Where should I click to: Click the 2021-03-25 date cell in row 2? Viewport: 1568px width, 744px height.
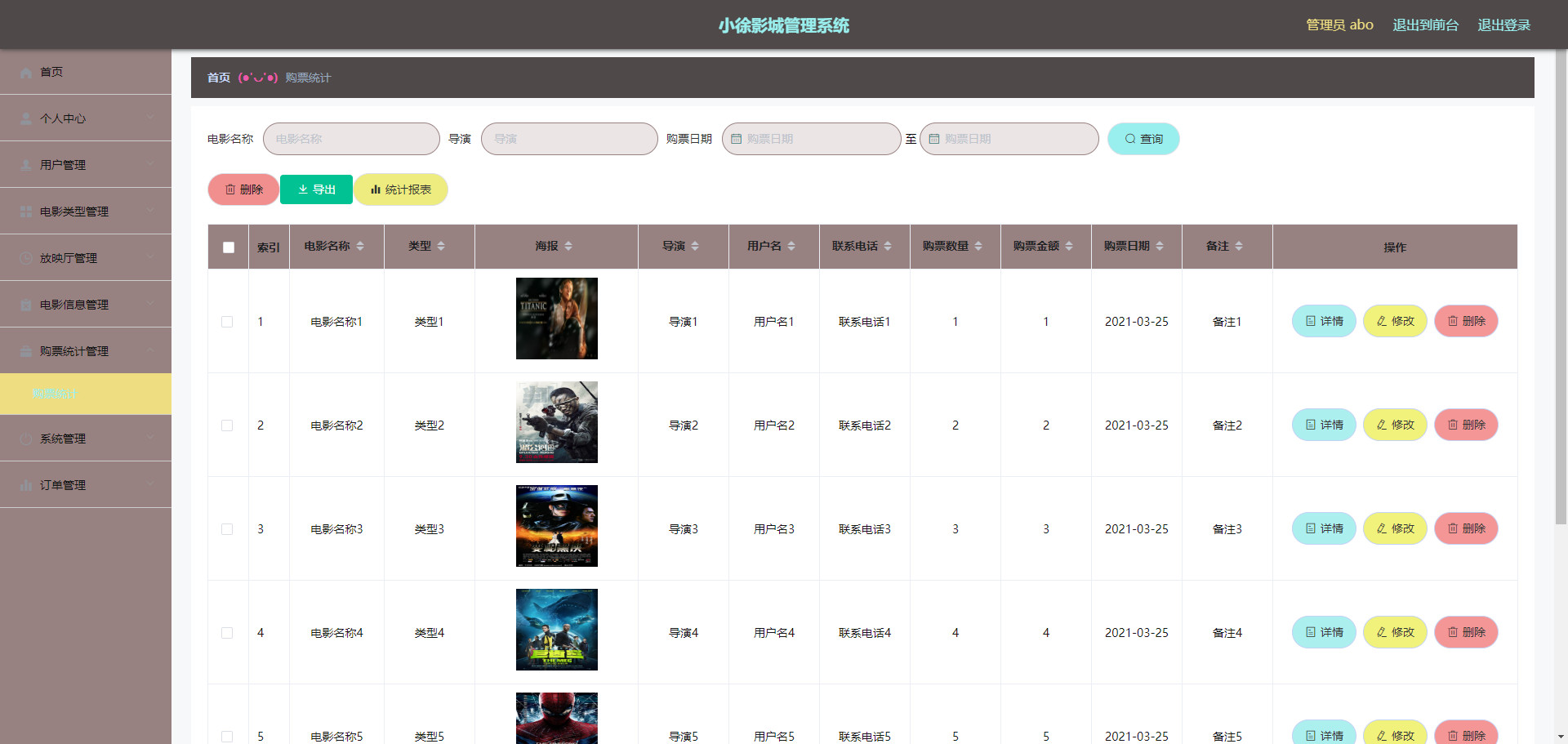(x=1137, y=425)
